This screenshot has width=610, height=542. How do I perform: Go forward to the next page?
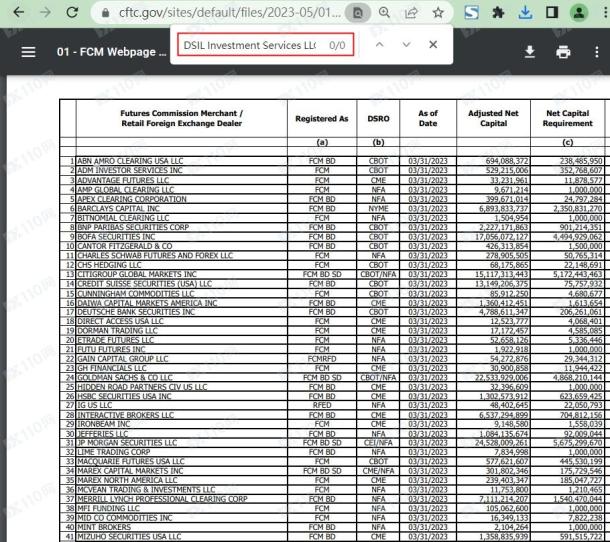pos(46,12)
